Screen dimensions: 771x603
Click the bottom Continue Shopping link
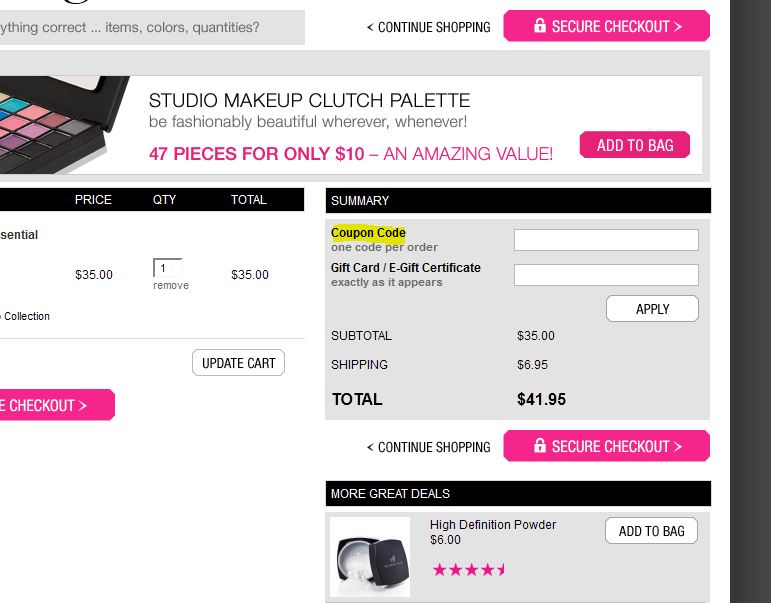point(429,447)
